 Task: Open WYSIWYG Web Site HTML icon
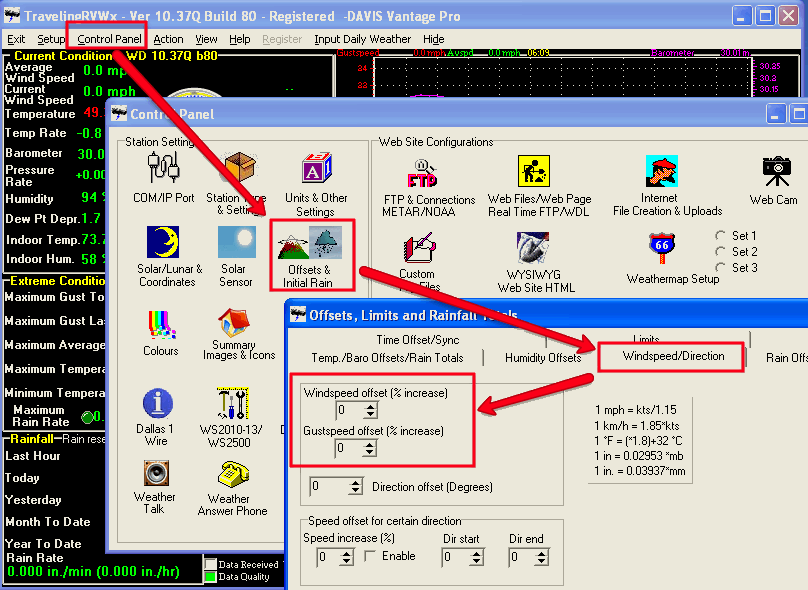pyautogui.click(x=533, y=247)
